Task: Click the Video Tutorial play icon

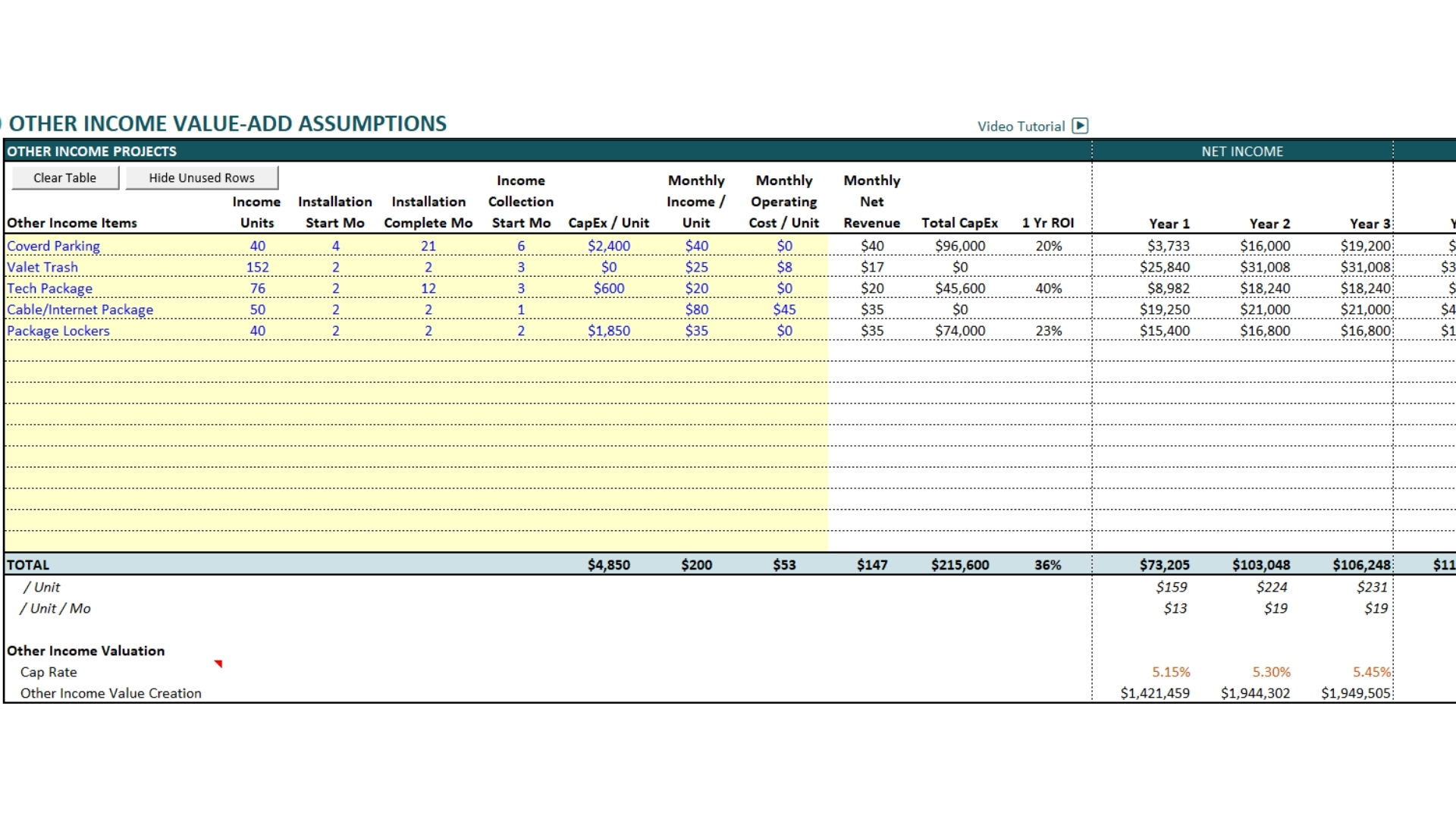Action: [x=1080, y=126]
